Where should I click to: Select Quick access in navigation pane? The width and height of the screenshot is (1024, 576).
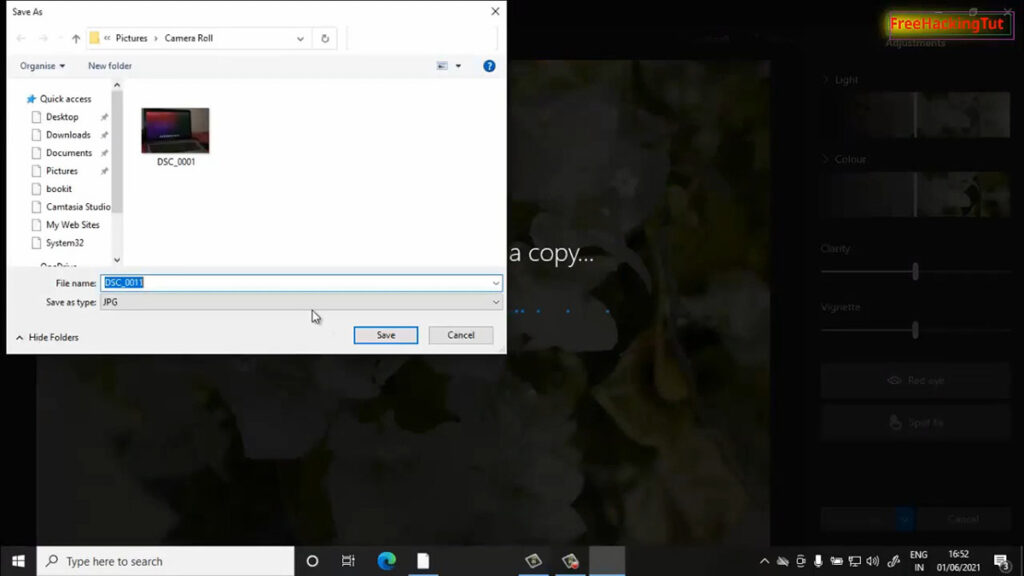coord(65,99)
